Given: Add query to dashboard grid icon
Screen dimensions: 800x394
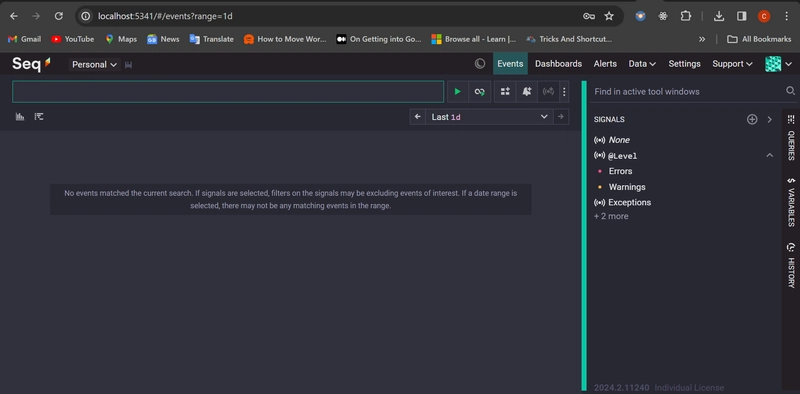Looking at the screenshot, I should click(x=505, y=92).
